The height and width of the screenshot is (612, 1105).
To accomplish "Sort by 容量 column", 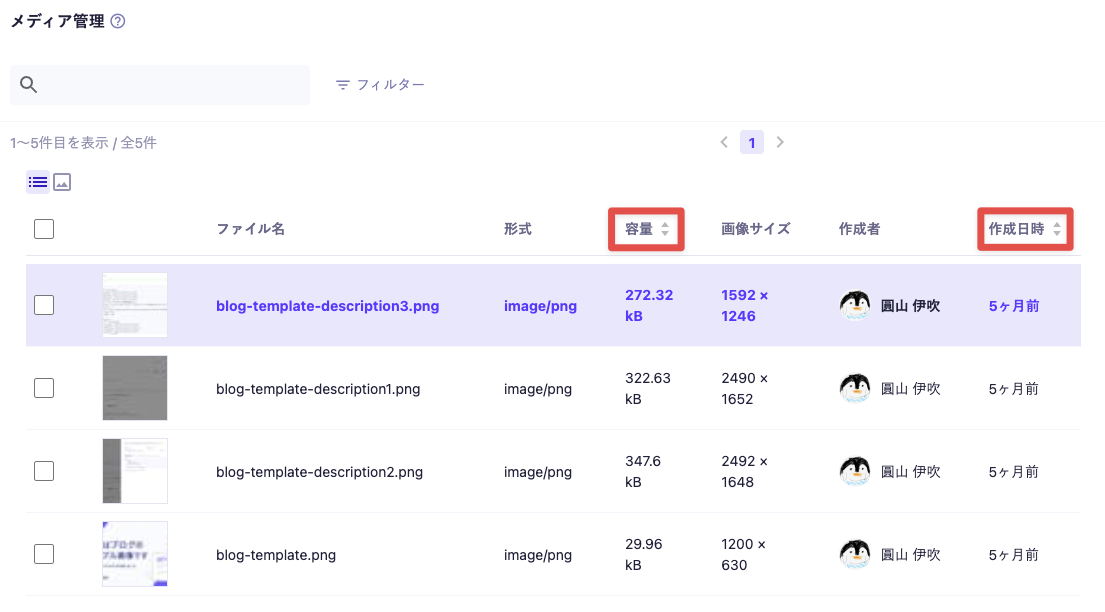I will click(x=646, y=229).
